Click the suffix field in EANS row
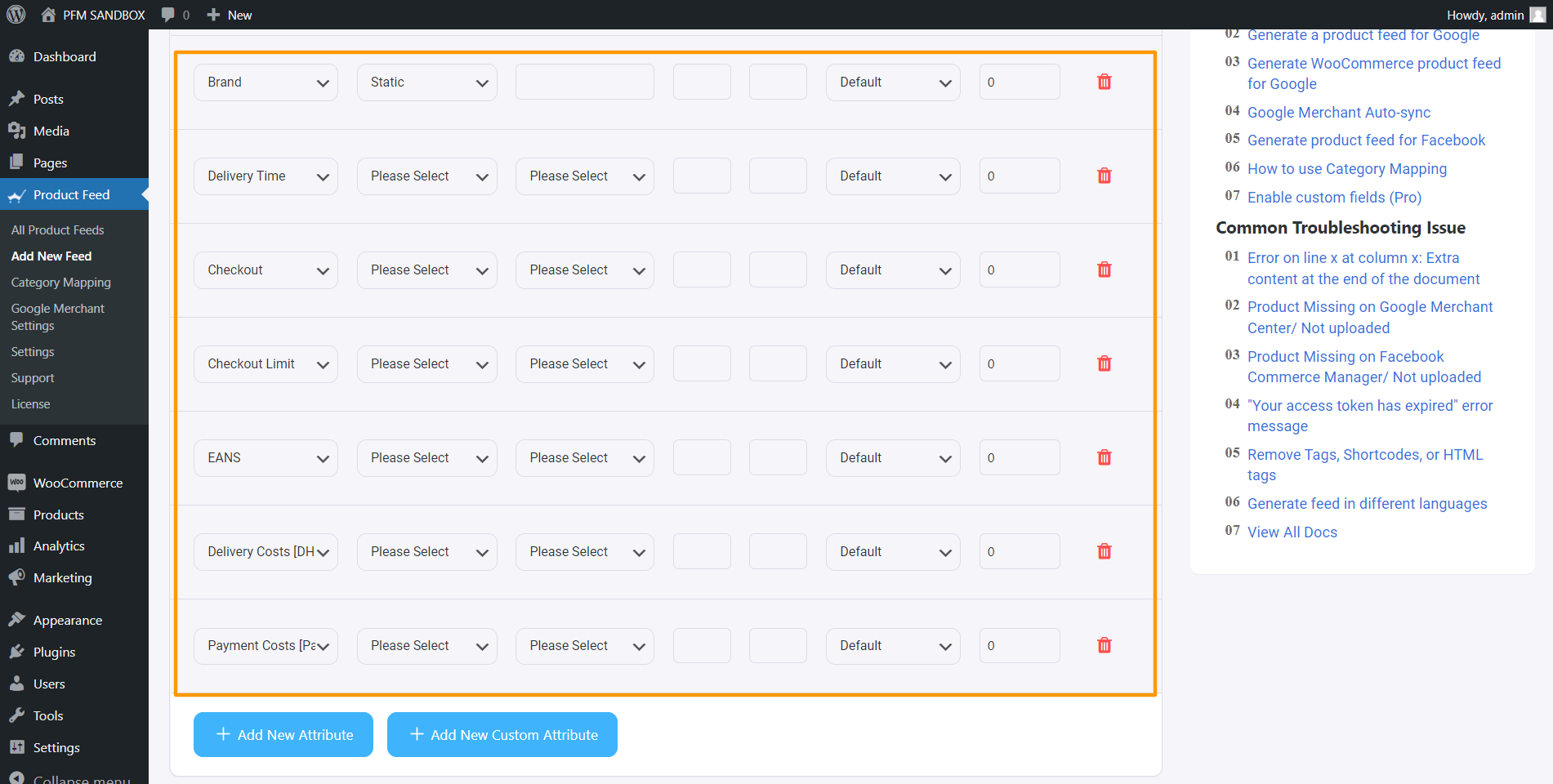 pos(778,458)
